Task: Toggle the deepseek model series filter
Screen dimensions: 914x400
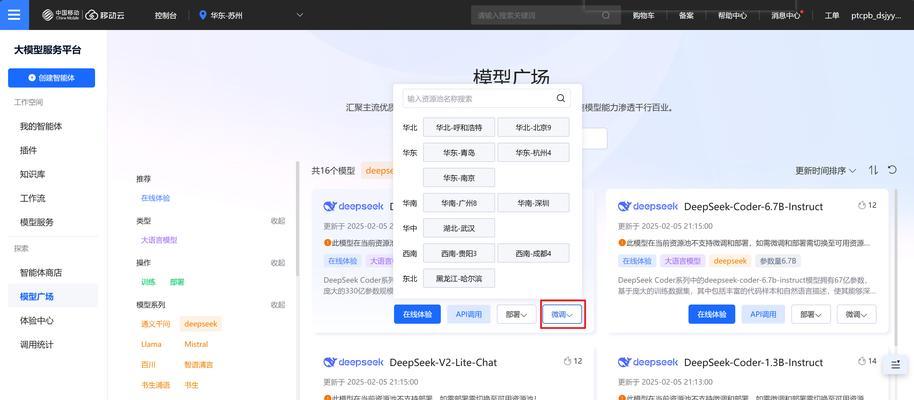Action: [200, 324]
